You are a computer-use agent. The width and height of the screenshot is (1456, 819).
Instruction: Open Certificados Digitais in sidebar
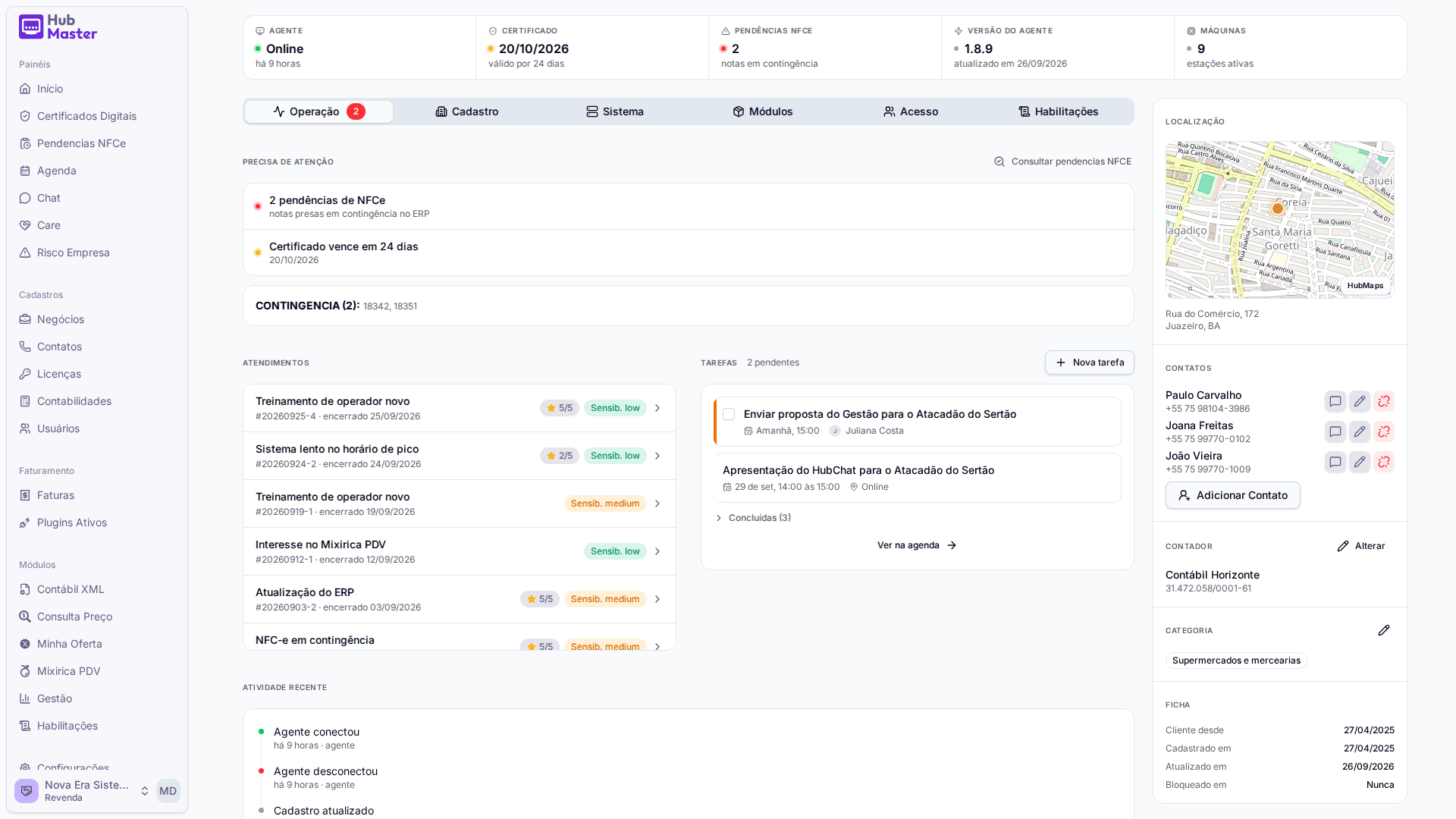[96, 116]
